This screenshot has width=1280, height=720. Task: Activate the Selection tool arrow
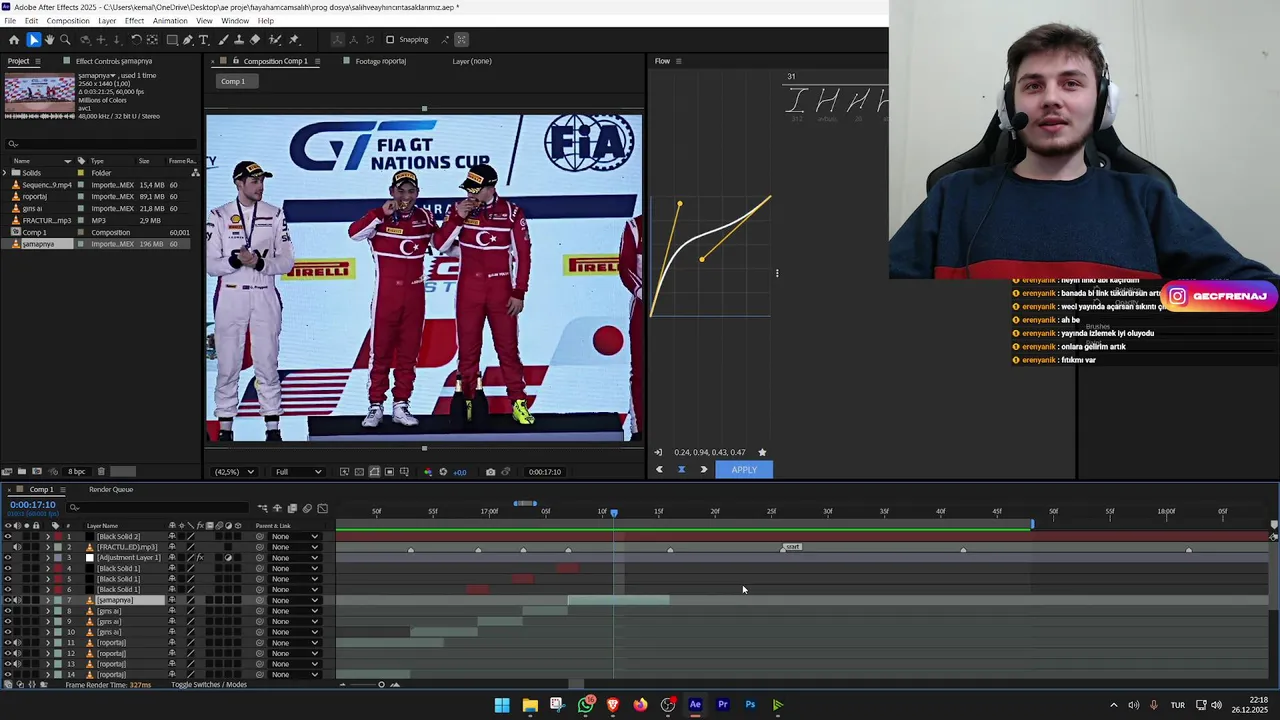point(33,40)
